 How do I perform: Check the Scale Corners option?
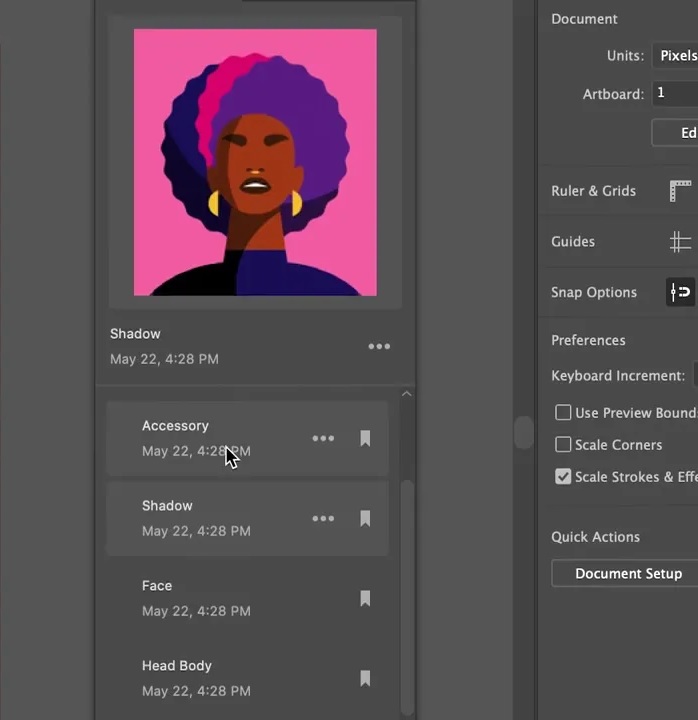pos(563,445)
